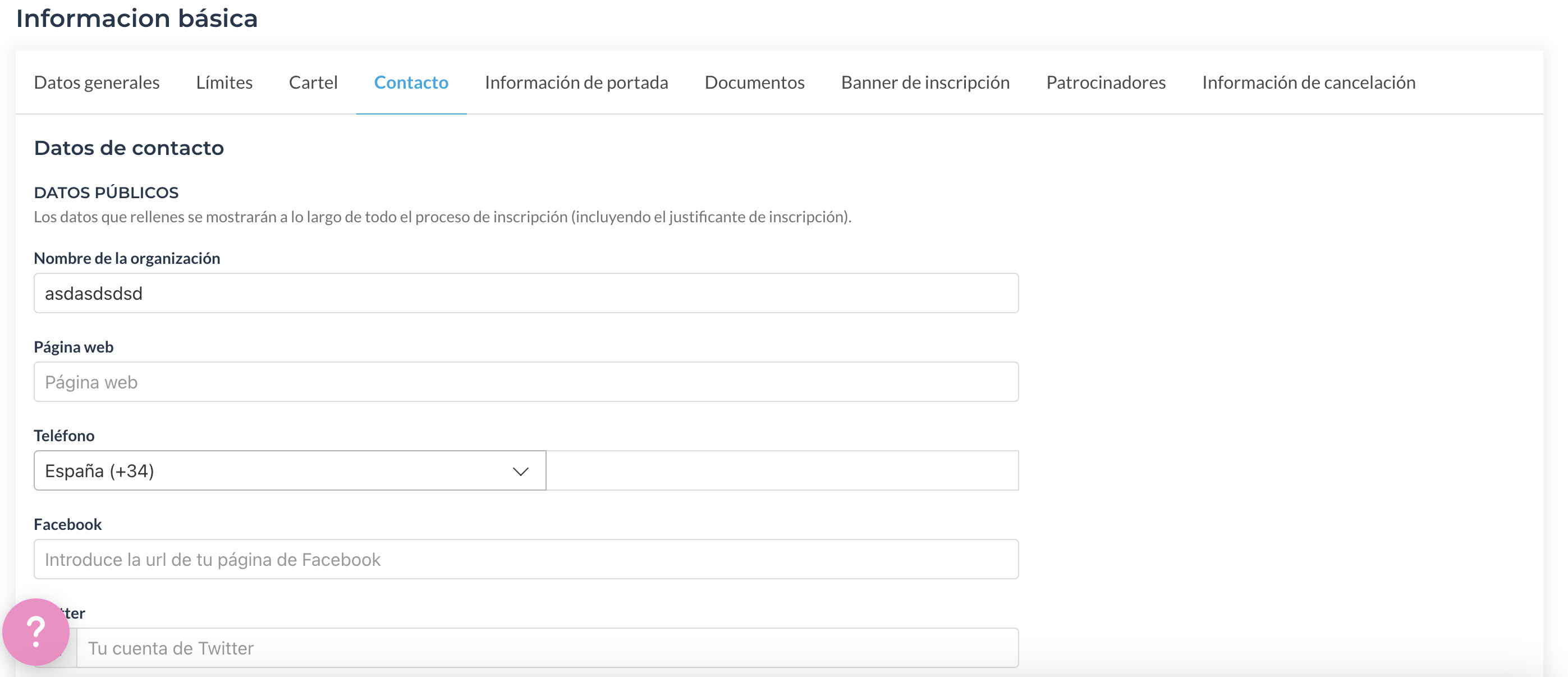Viewport: 1568px width, 677px height.
Task: Open the Banner de inscripción tab
Action: coord(925,82)
